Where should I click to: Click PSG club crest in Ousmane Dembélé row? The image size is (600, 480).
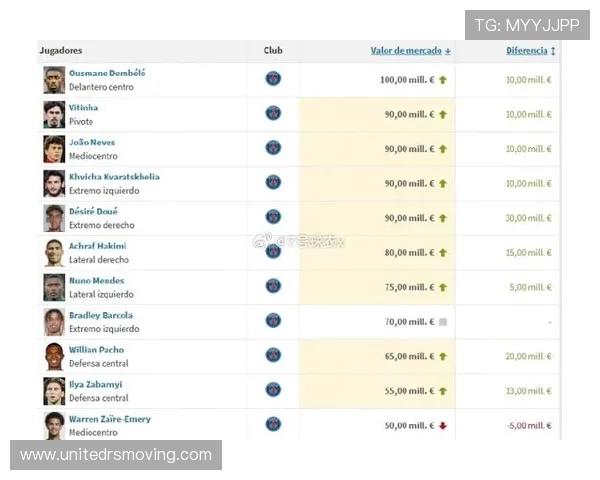pyautogui.click(x=273, y=79)
